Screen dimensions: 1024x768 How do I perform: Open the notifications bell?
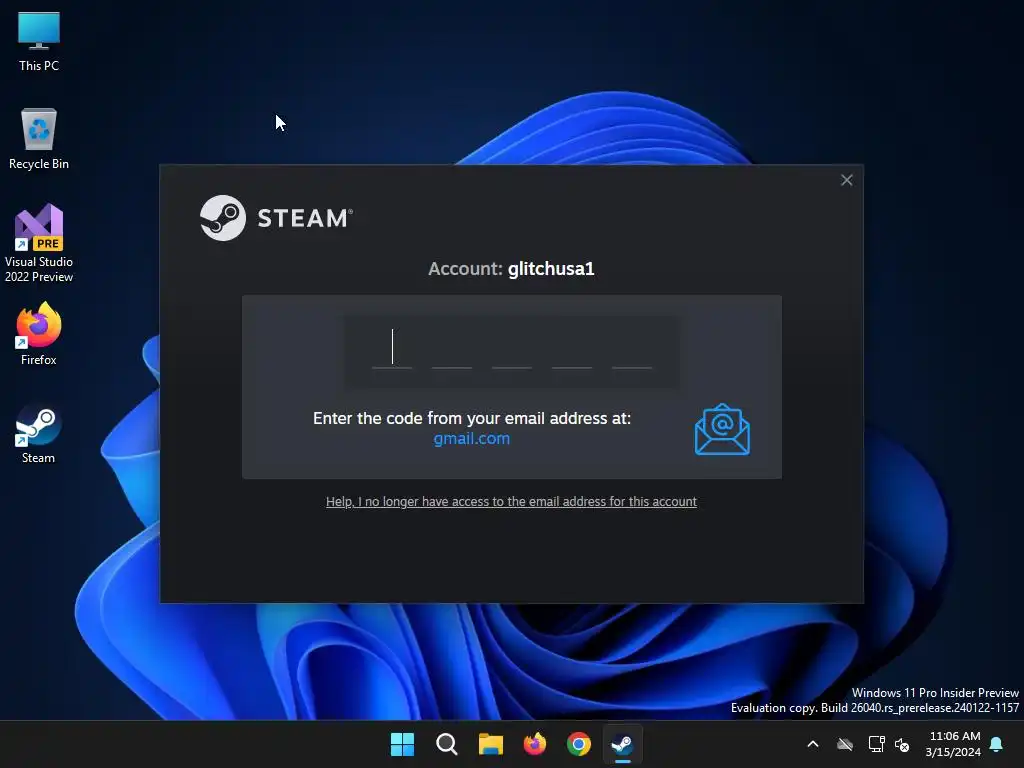[997, 744]
